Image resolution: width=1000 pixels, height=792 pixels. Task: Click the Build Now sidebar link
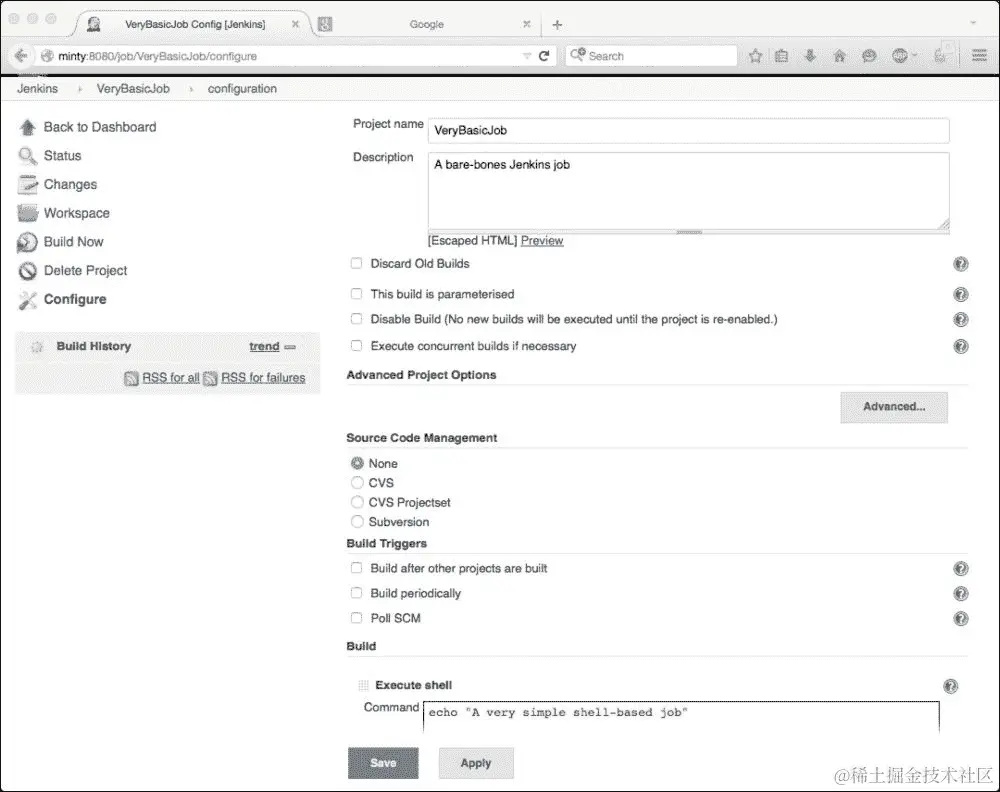pos(73,242)
